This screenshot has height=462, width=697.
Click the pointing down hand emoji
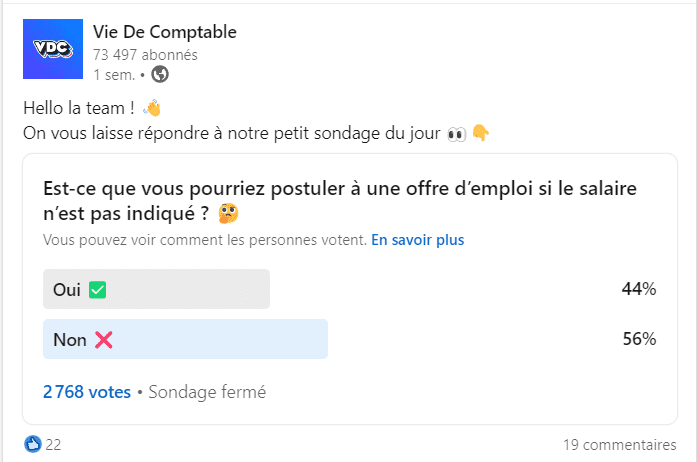click(481, 133)
